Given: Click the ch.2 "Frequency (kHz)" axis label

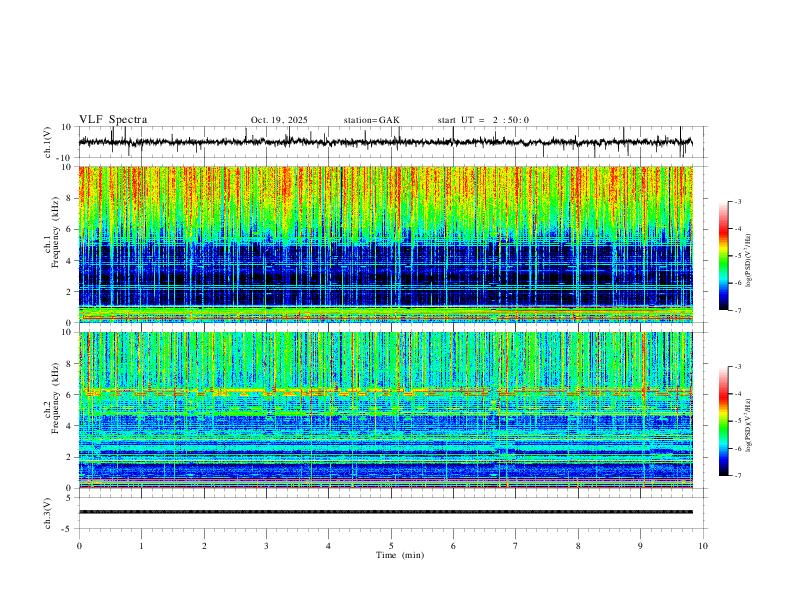Looking at the screenshot, I should pyautogui.click(x=56, y=398).
